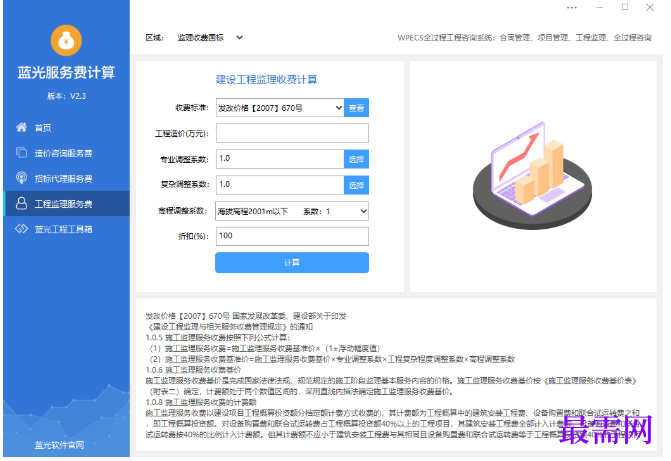Expand the 区域 监理收费国标 dropdown
Screen dimensions: 671x461
[210, 38]
